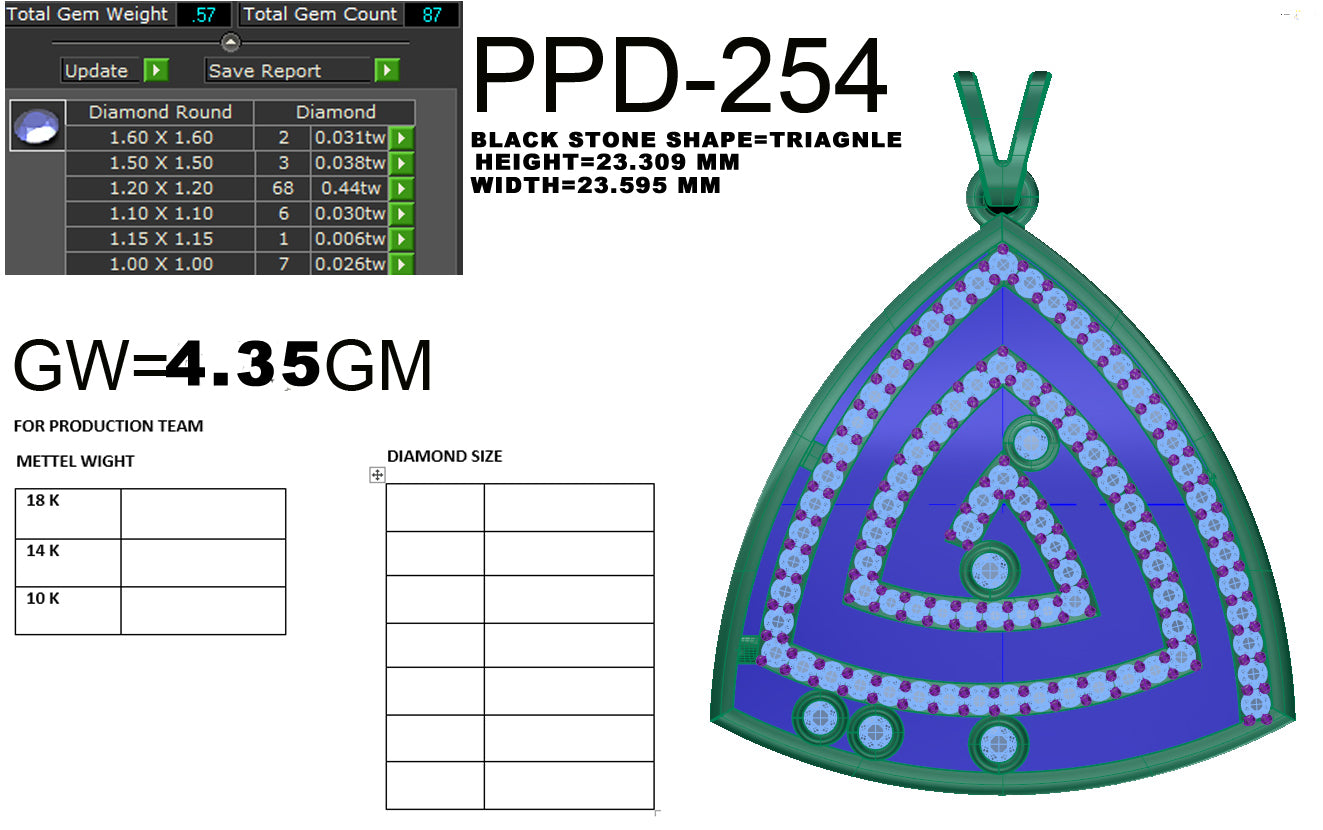The height and width of the screenshot is (830, 1323).
Task: Click the 0.44tw weight cell
Action: [351, 189]
